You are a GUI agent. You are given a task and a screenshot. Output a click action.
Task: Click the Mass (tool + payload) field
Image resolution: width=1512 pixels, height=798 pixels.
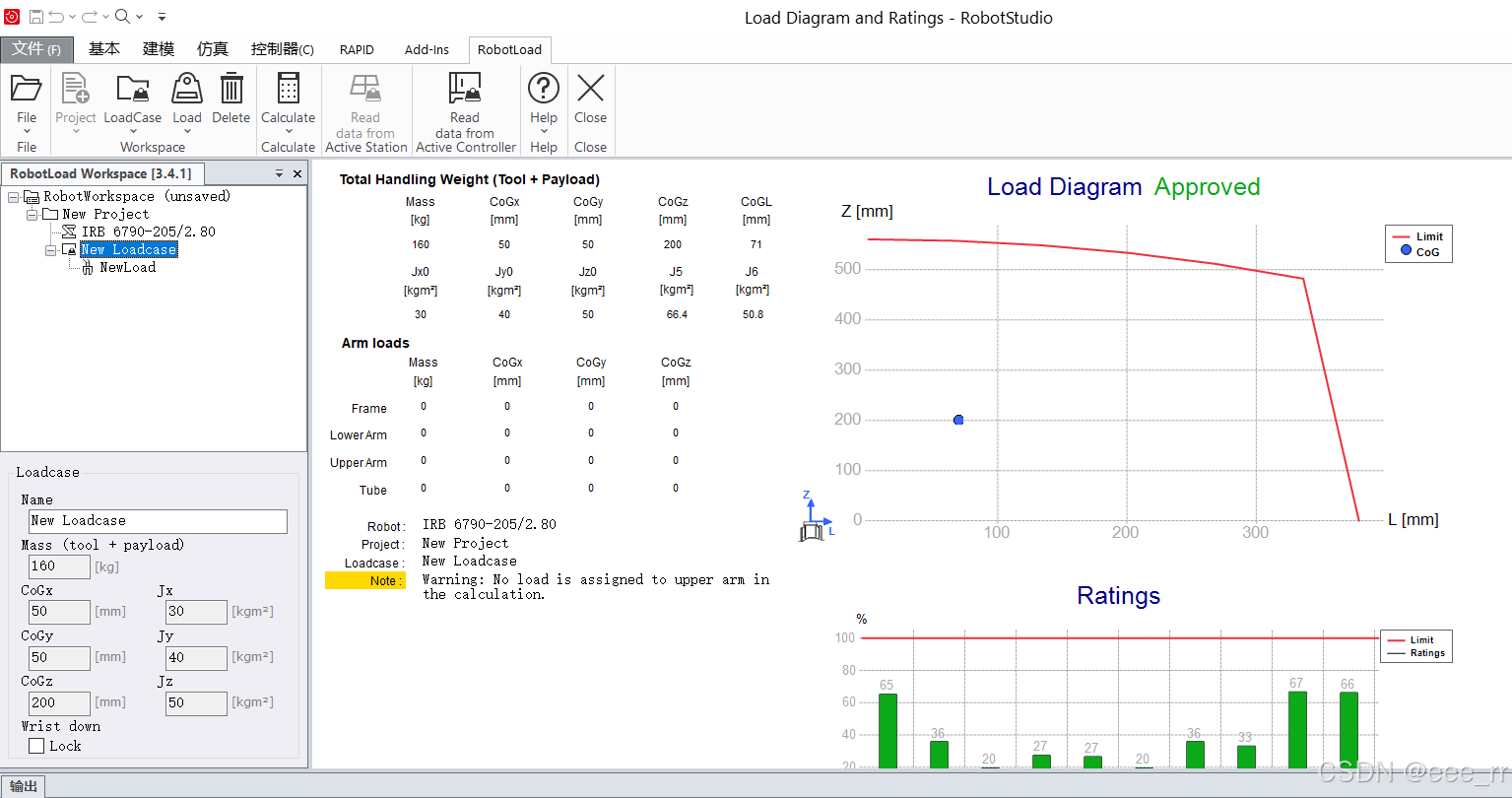(x=60, y=566)
